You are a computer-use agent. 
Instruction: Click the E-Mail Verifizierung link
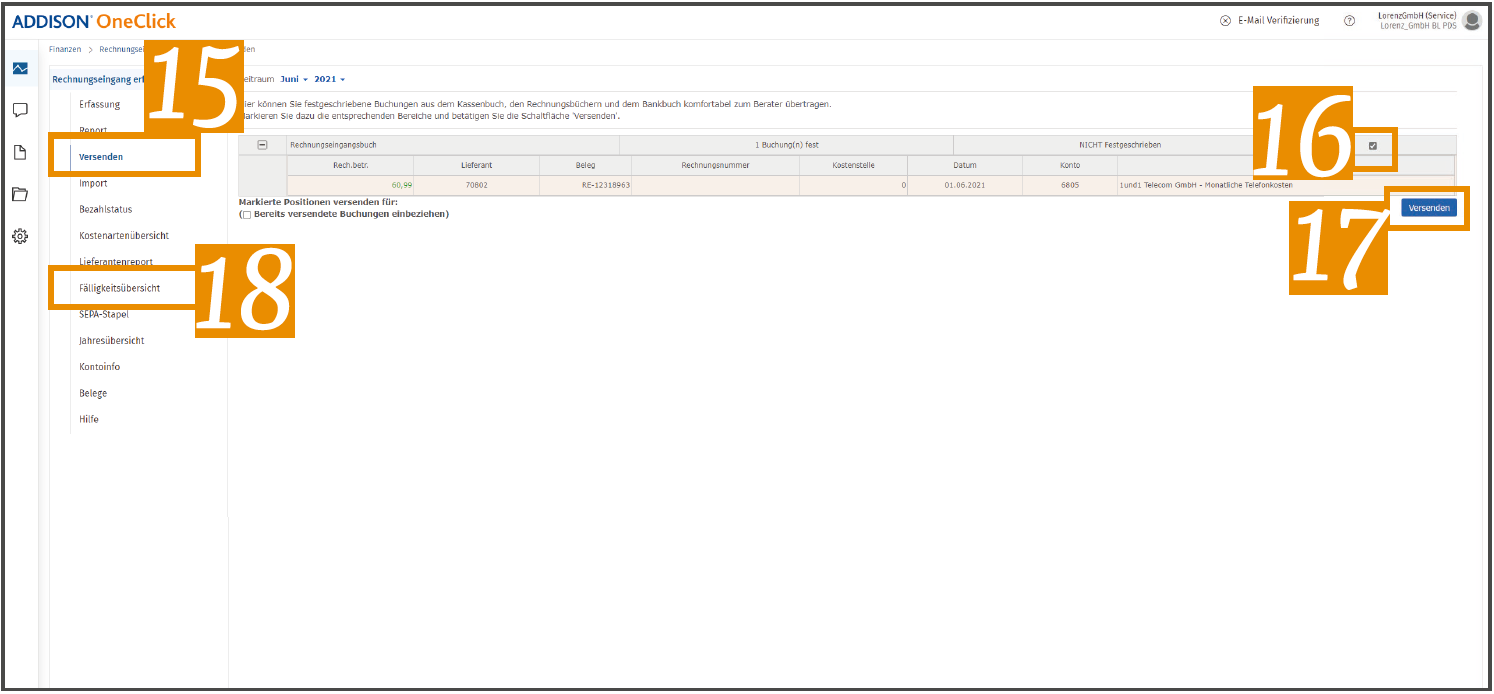(x=1278, y=21)
